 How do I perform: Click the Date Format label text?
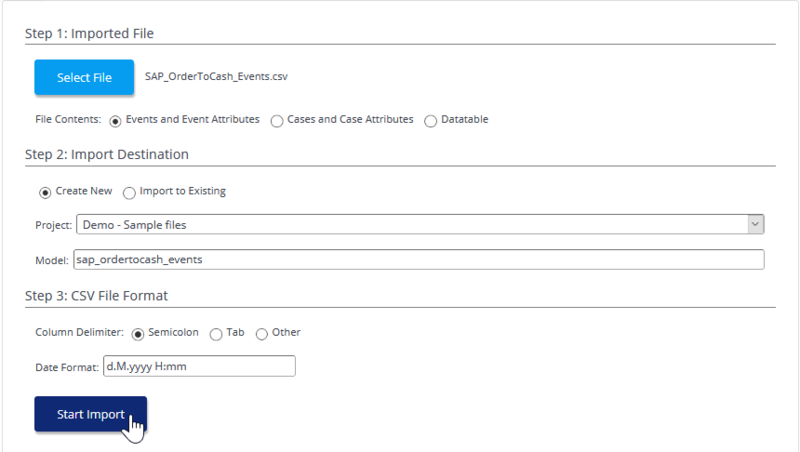67,367
